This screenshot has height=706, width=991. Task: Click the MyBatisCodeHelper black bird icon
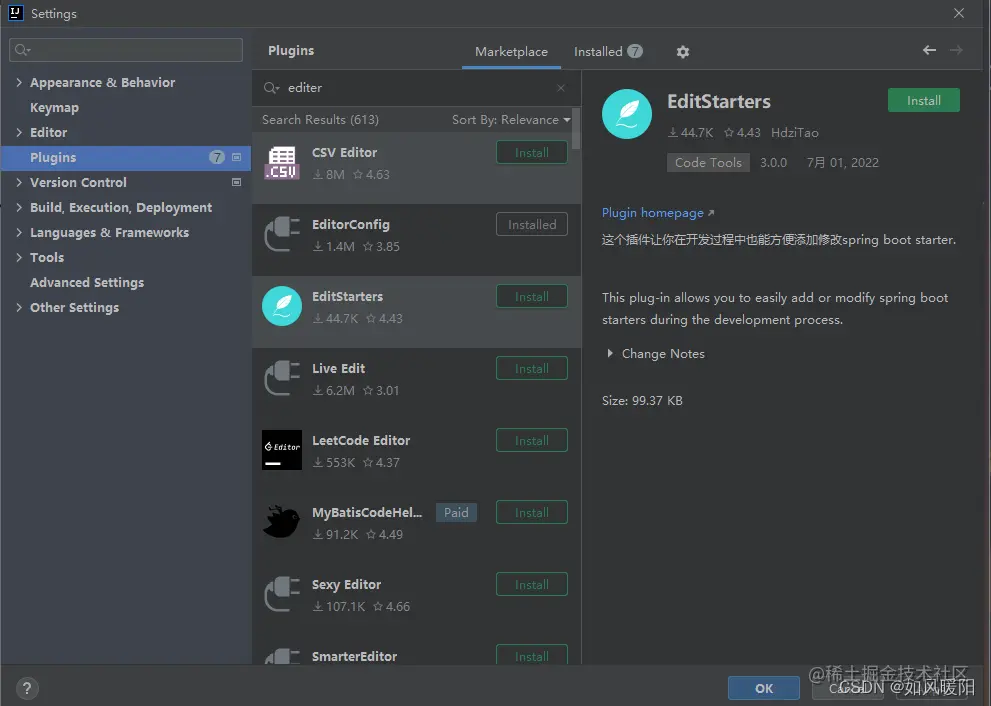(282, 522)
